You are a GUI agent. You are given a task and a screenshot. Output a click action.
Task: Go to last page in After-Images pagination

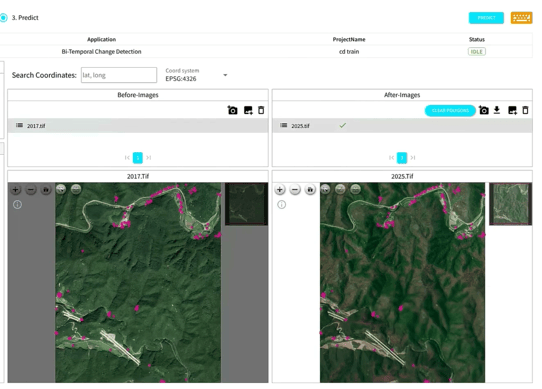pos(413,158)
